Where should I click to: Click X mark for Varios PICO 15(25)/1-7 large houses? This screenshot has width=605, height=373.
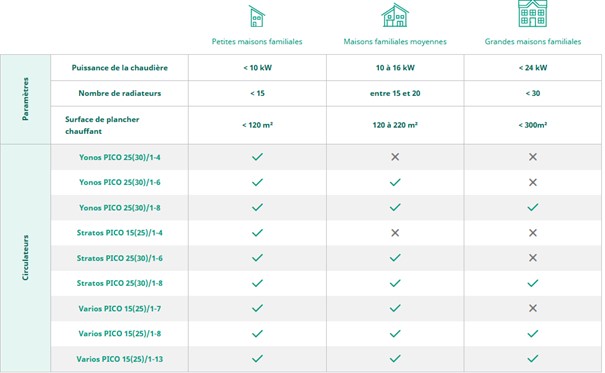[533, 308]
